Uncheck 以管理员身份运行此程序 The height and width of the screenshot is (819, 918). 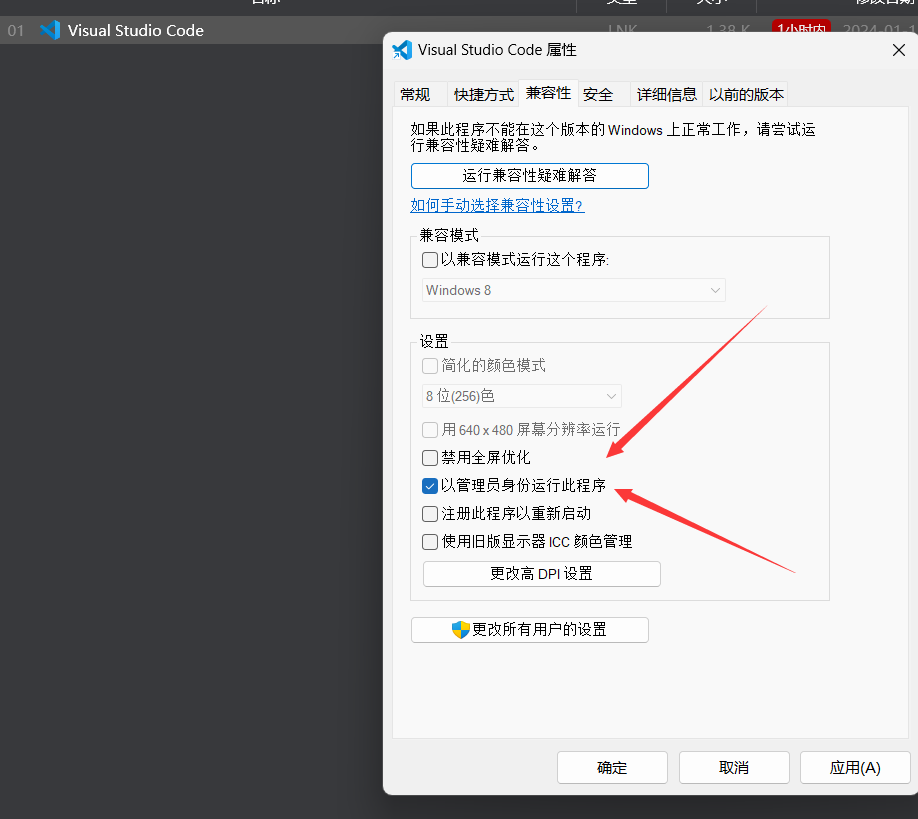pyautogui.click(x=430, y=486)
